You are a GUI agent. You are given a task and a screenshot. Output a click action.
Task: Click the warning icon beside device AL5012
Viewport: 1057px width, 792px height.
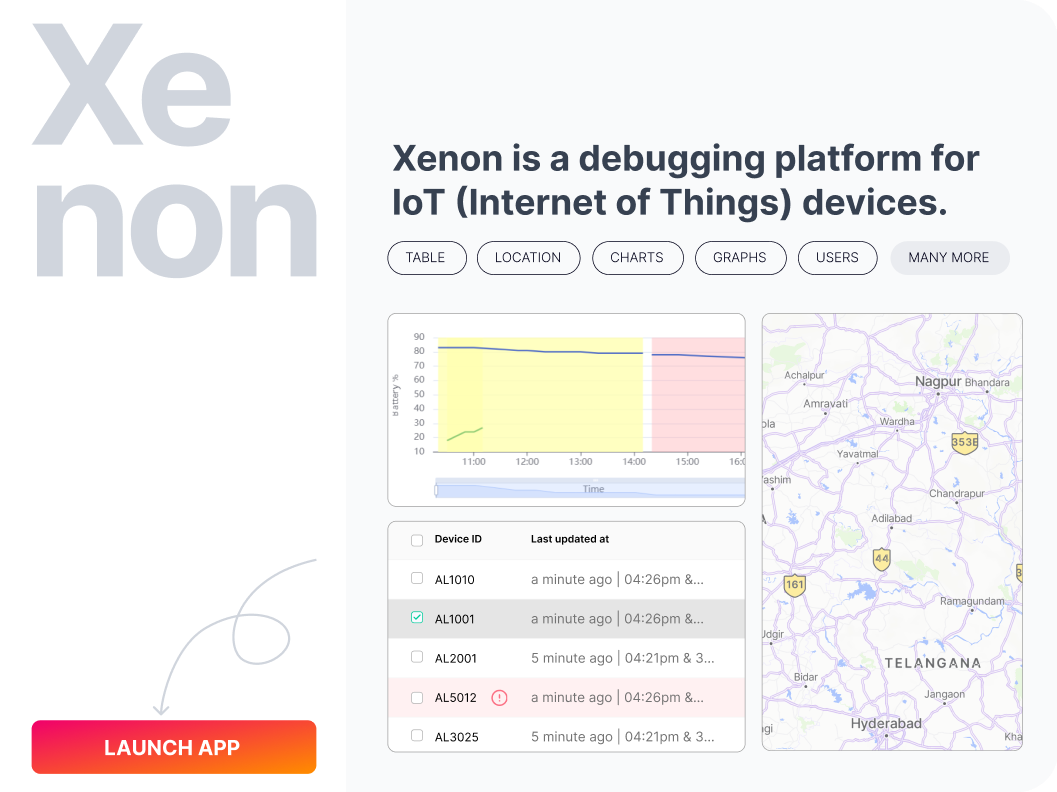coord(500,697)
